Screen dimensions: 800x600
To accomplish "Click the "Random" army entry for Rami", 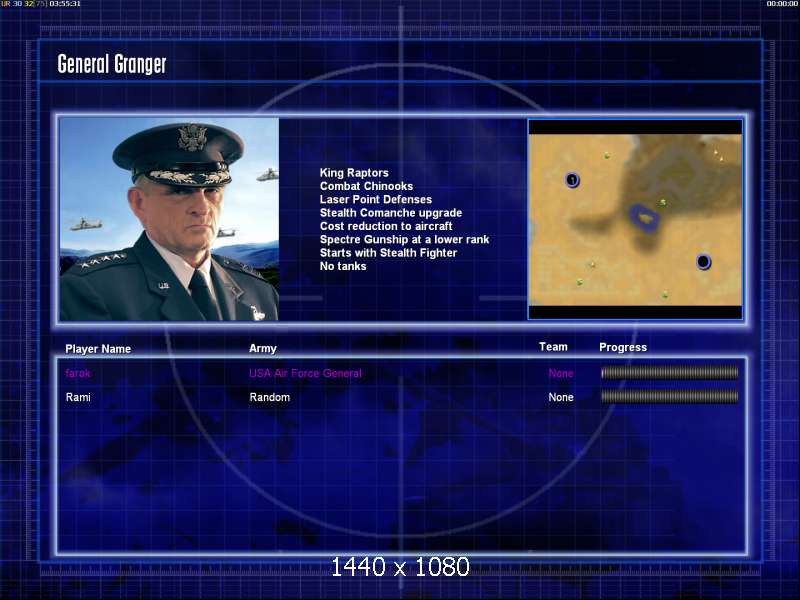I will pyautogui.click(x=269, y=397).
